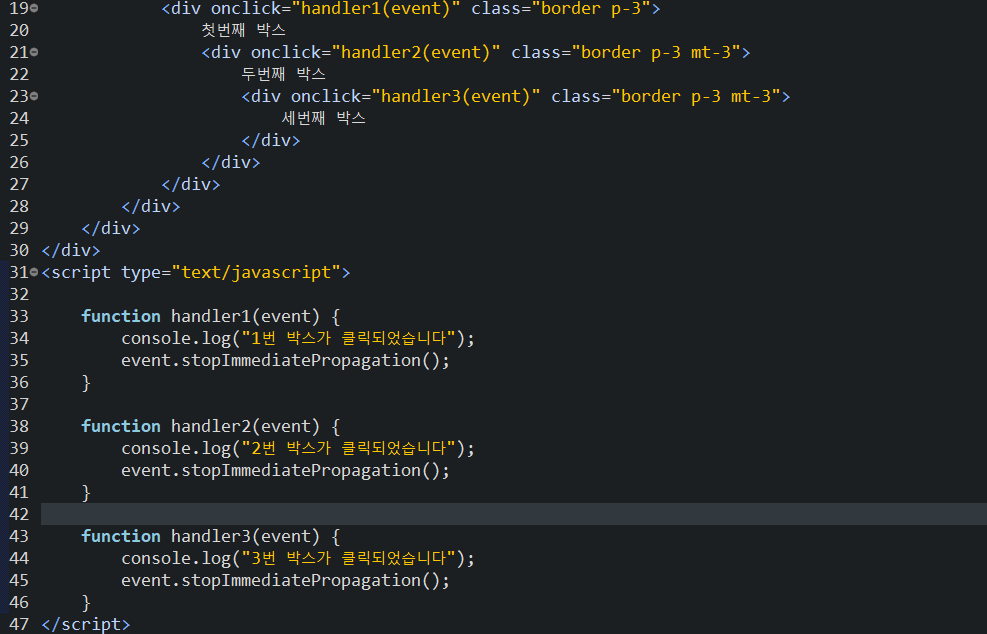Screen dimensions: 987x634
Task: Click line number 33 in the gutter
Action: click(19, 316)
